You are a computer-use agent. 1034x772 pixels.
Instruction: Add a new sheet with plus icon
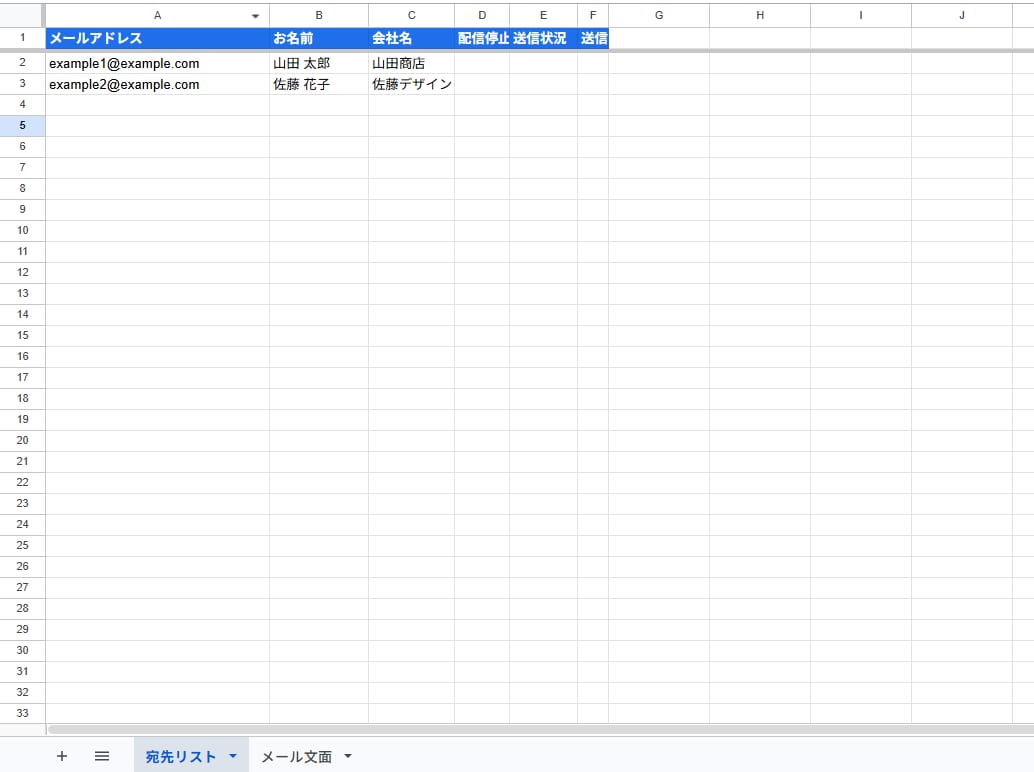(x=62, y=756)
